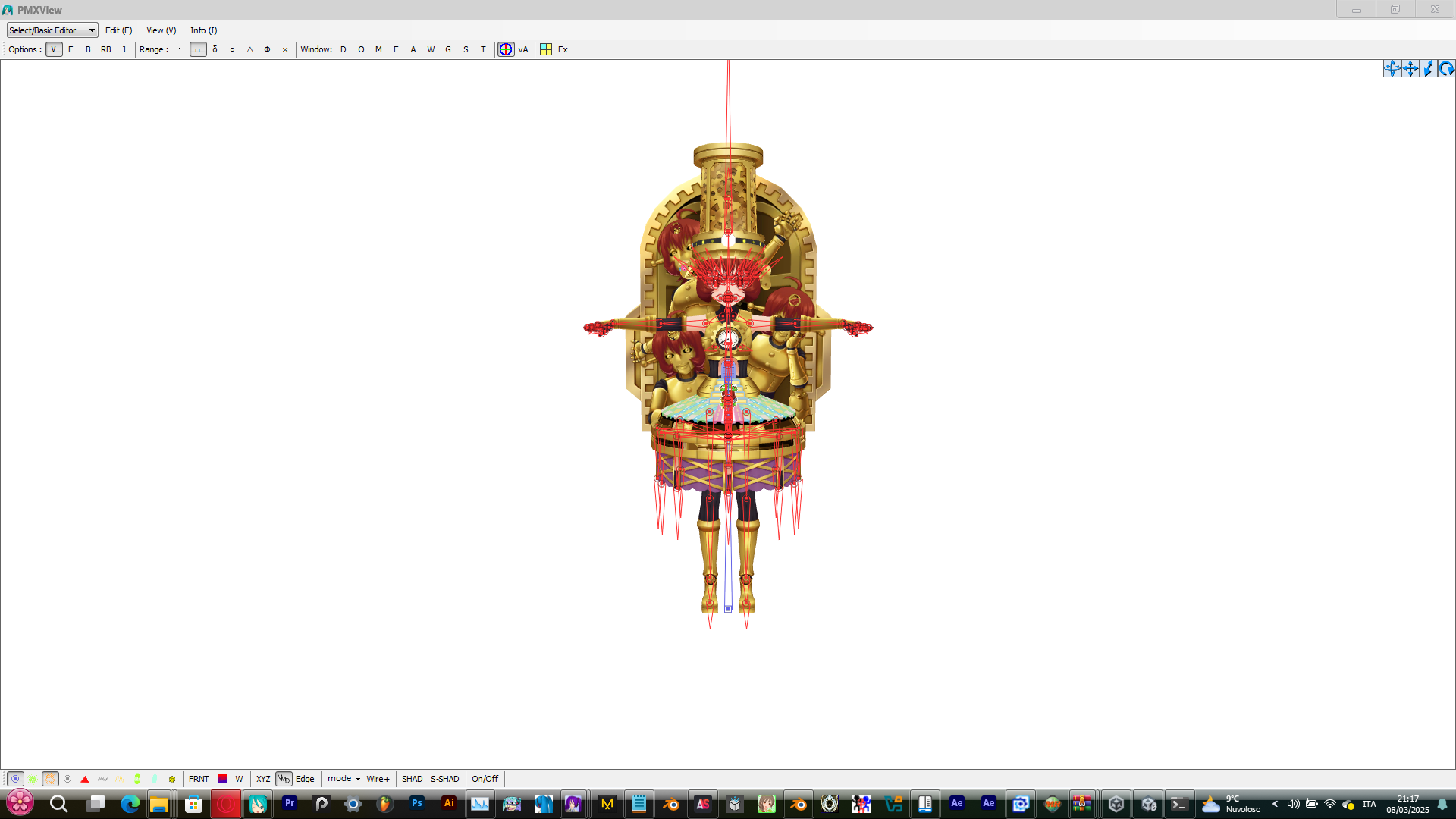Click the FRNT front view button

tap(199, 779)
